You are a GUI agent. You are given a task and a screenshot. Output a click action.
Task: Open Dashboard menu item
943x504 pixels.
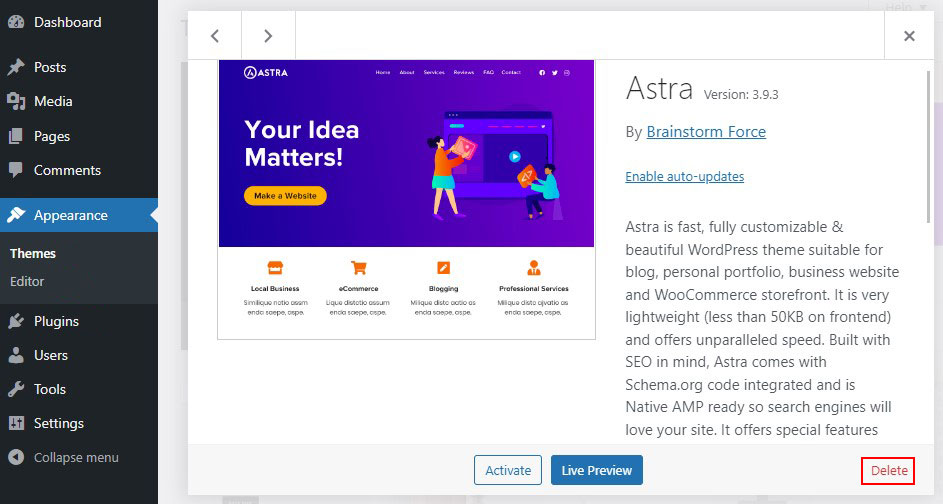click(x=67, y=22)
